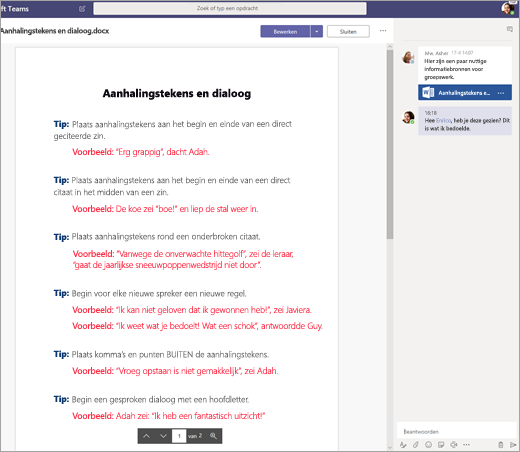
Task: Click the second message sender's avatar
Action: (x=408, y=117)
